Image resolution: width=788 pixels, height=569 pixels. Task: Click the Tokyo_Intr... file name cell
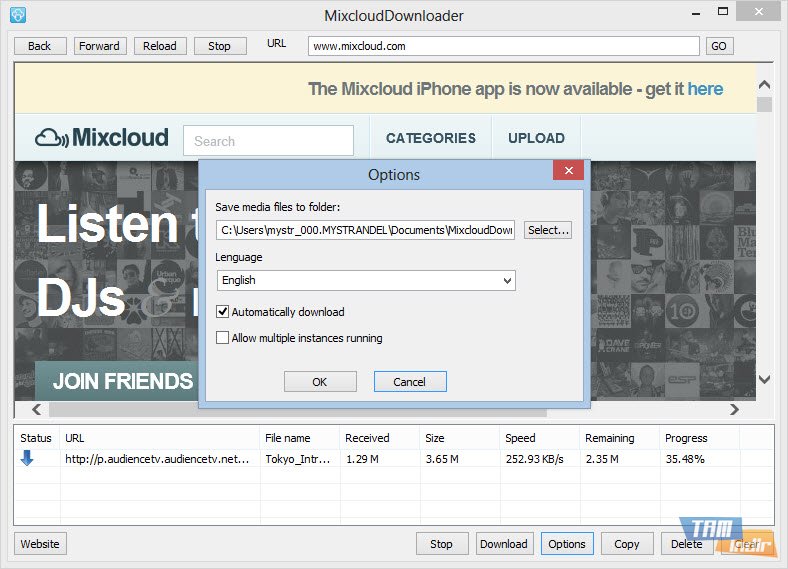(298, 459)
